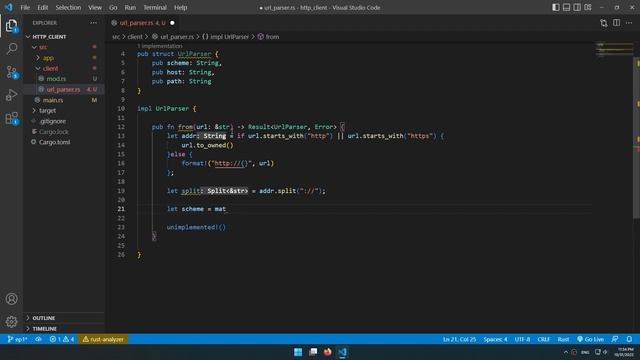Open the Search view in activity bar
Image resolution: width=640 pixels, height=360 pixels.
coord(11,49)
